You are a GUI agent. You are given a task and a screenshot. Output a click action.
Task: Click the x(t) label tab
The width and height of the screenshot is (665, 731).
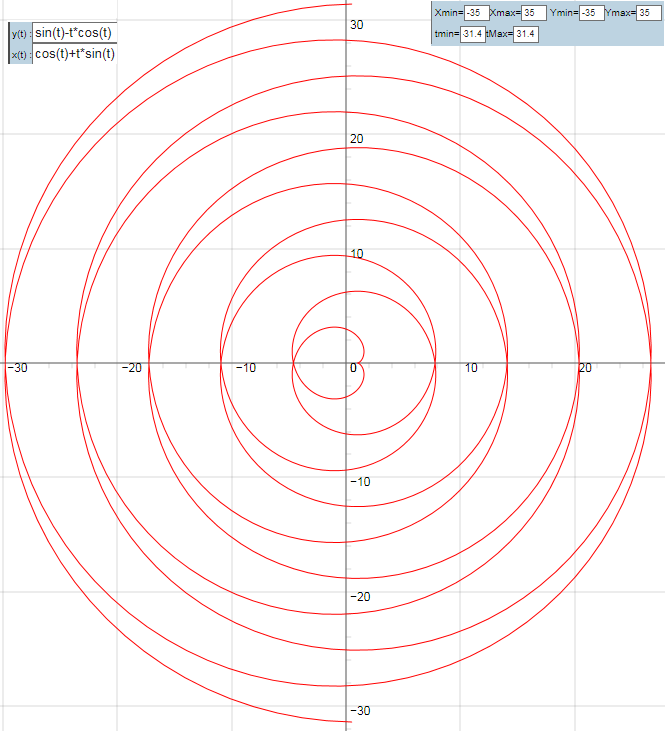pos(19,55)
